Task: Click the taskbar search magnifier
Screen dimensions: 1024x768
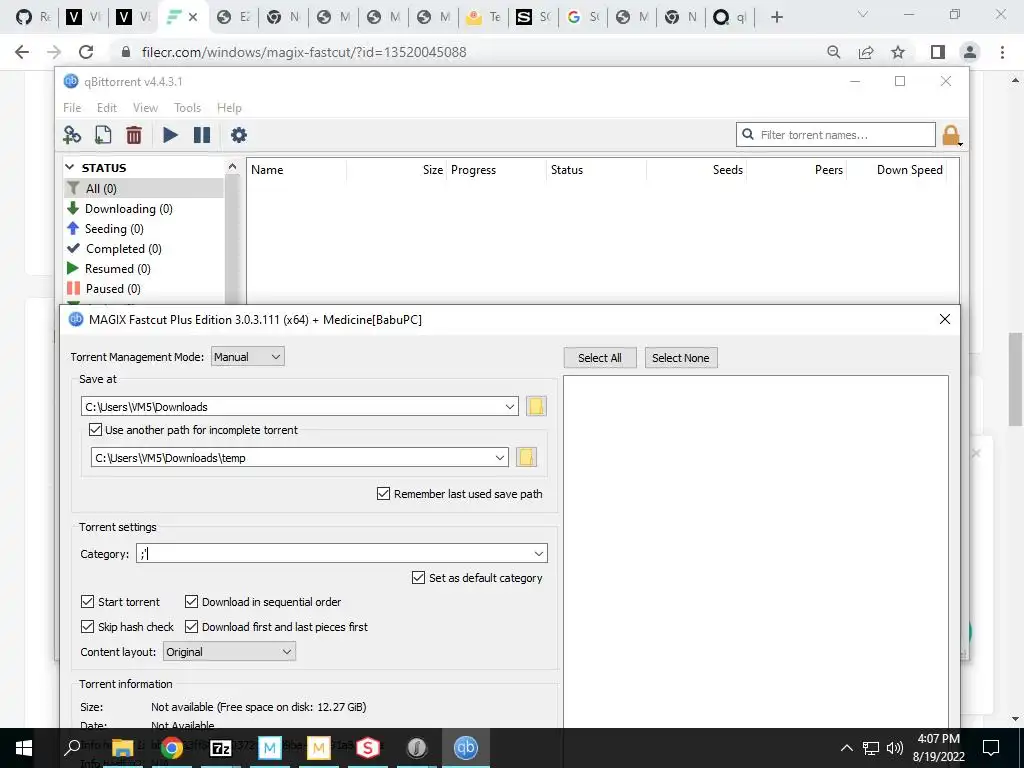Action: click(72, 748)
